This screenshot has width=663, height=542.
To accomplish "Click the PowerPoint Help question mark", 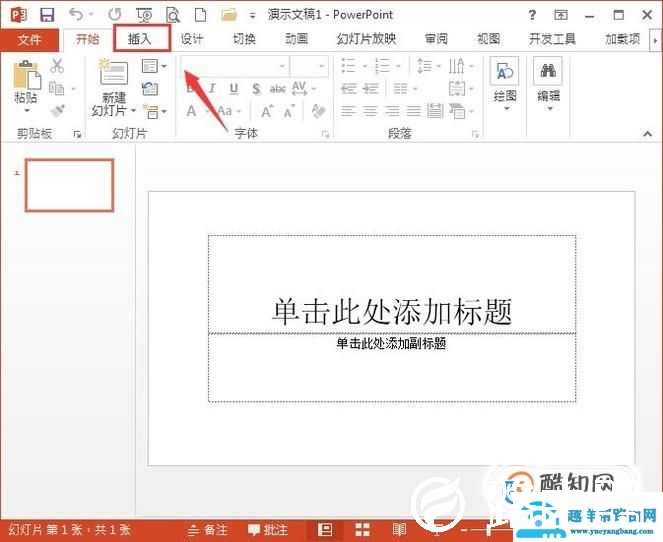I will pyautogui.click(x=532, y=15).
